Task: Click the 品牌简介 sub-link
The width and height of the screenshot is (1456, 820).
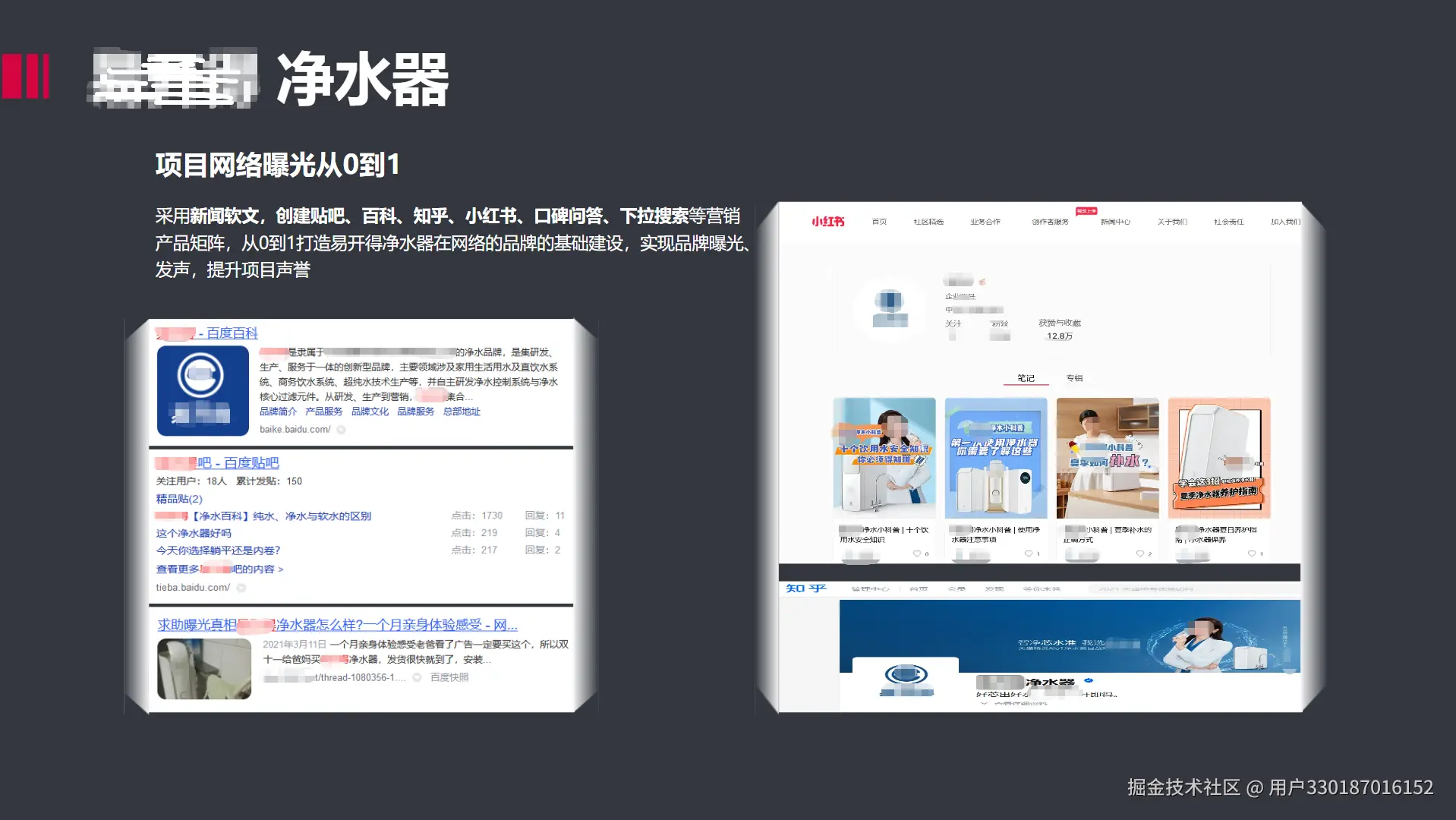Action: [x=278, y=412]
